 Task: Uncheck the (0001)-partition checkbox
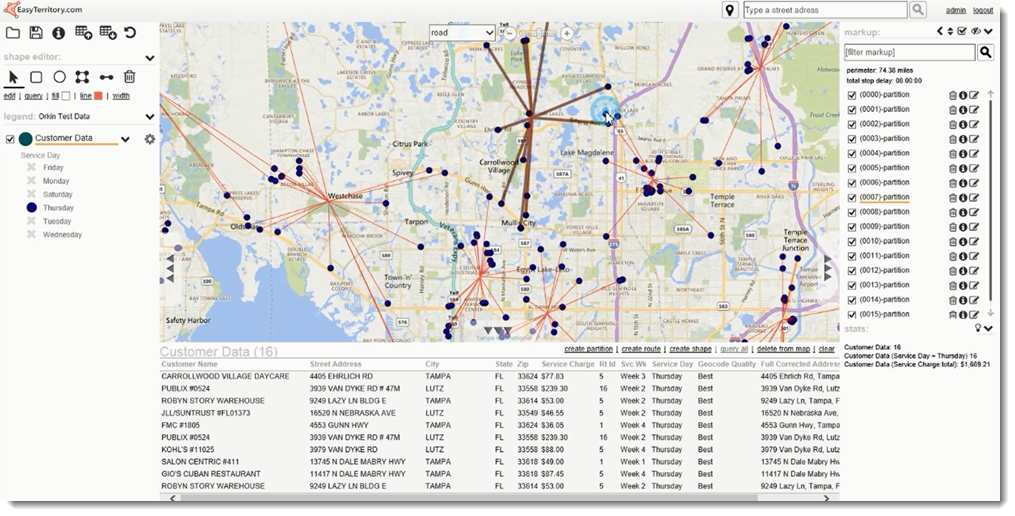point(852,110)
